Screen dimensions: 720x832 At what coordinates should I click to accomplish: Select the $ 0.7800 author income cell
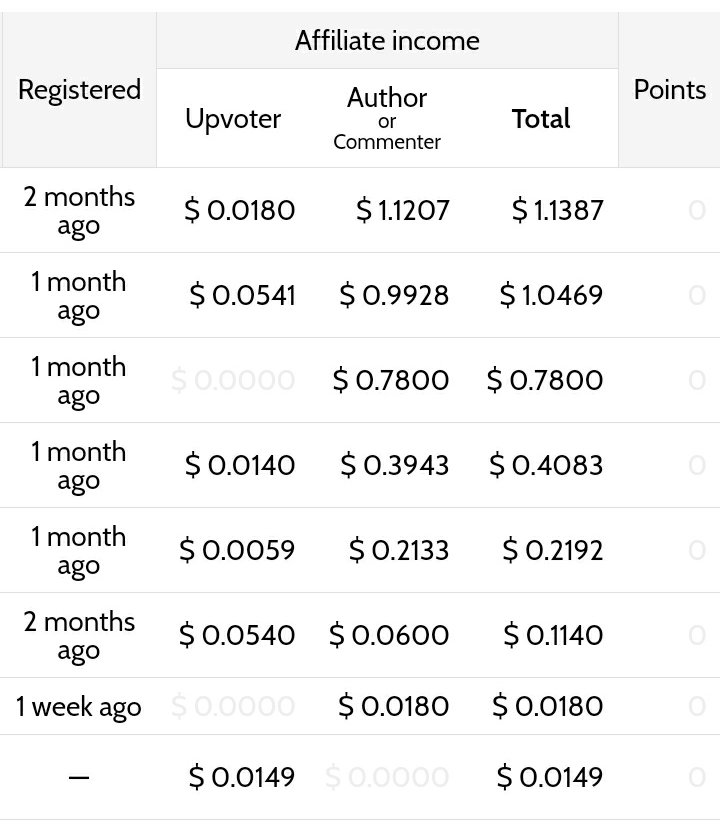click(391, 380)
